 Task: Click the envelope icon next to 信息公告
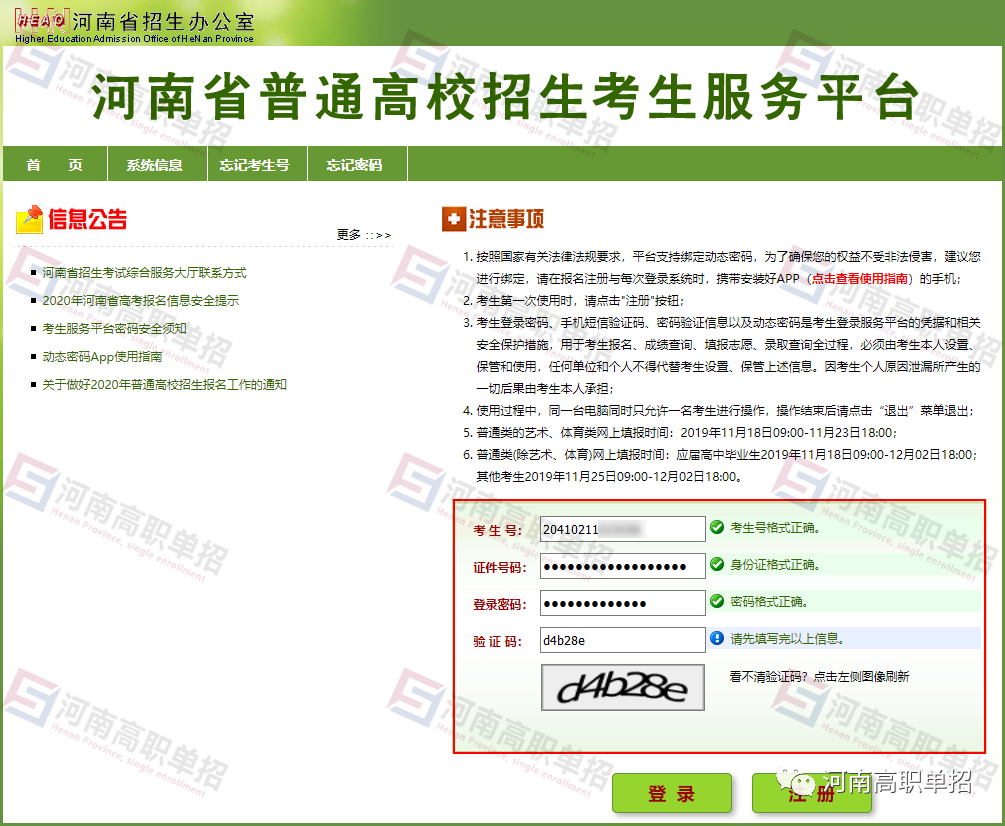tap(28, 219)
